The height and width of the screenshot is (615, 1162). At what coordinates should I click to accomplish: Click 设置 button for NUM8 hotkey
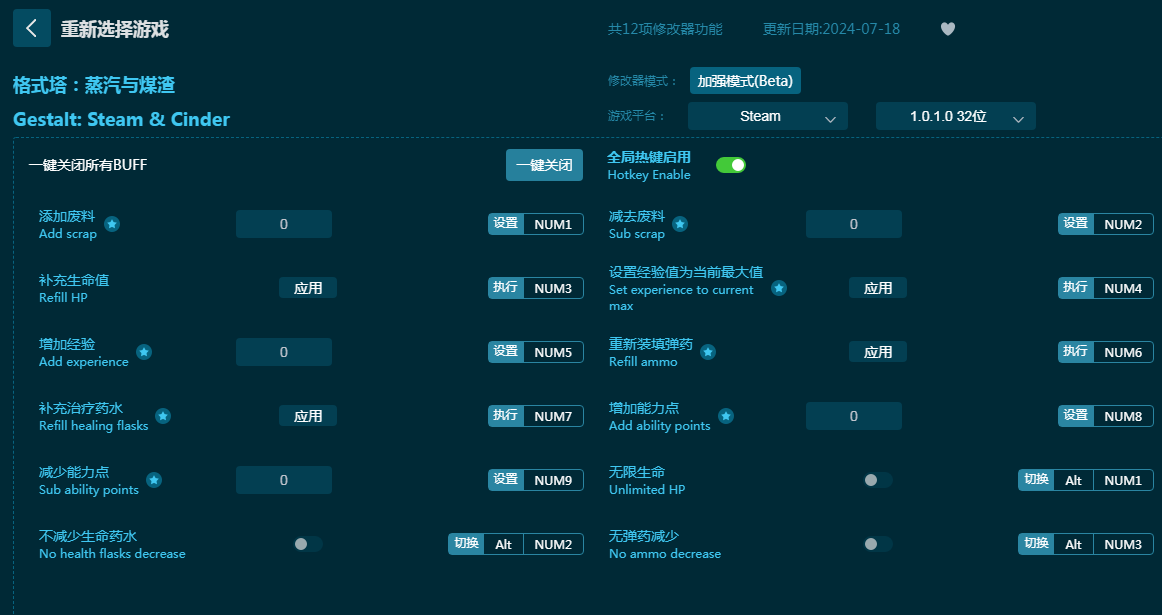point(1076,416)
